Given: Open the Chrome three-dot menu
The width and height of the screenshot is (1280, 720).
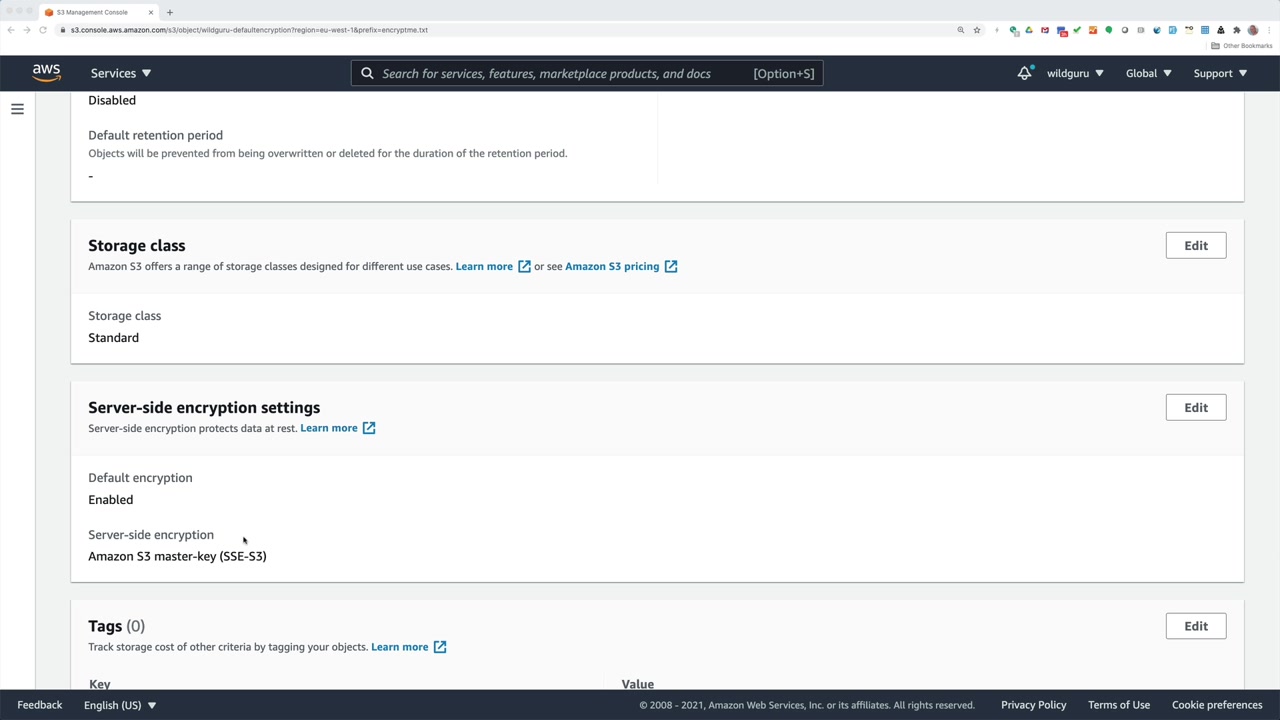Looking at the screenshot, I should 1268,30.
